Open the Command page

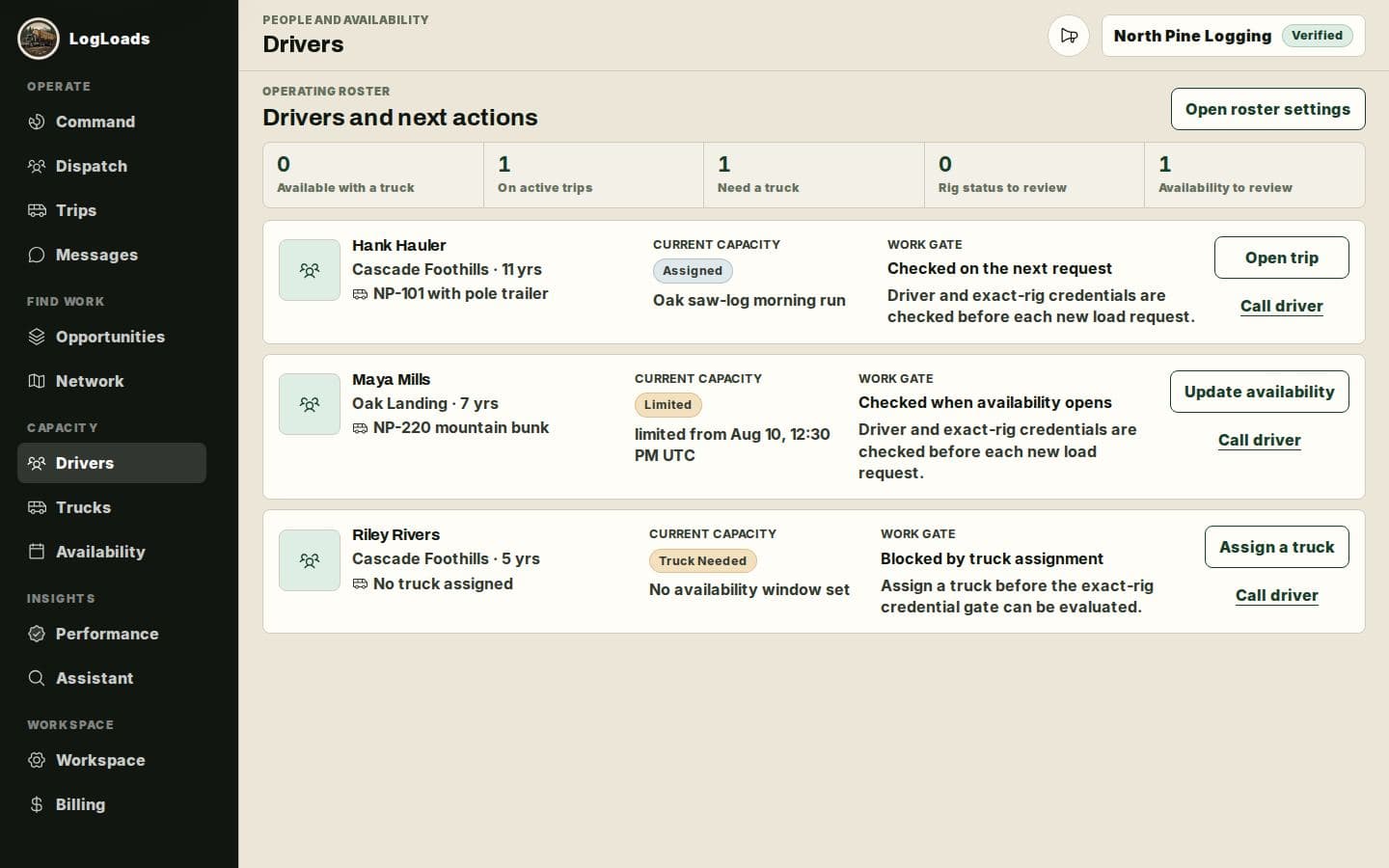tap(112, 122)
